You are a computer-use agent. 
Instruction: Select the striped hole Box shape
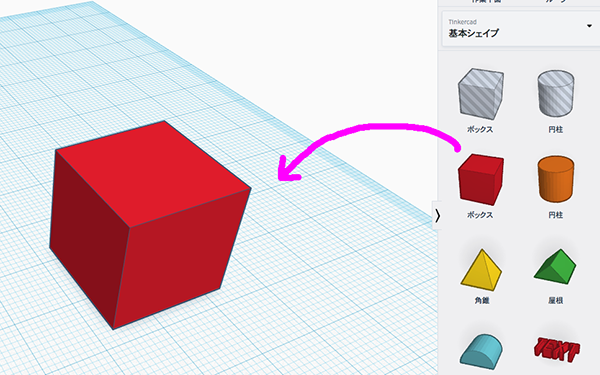coord(481,94)
